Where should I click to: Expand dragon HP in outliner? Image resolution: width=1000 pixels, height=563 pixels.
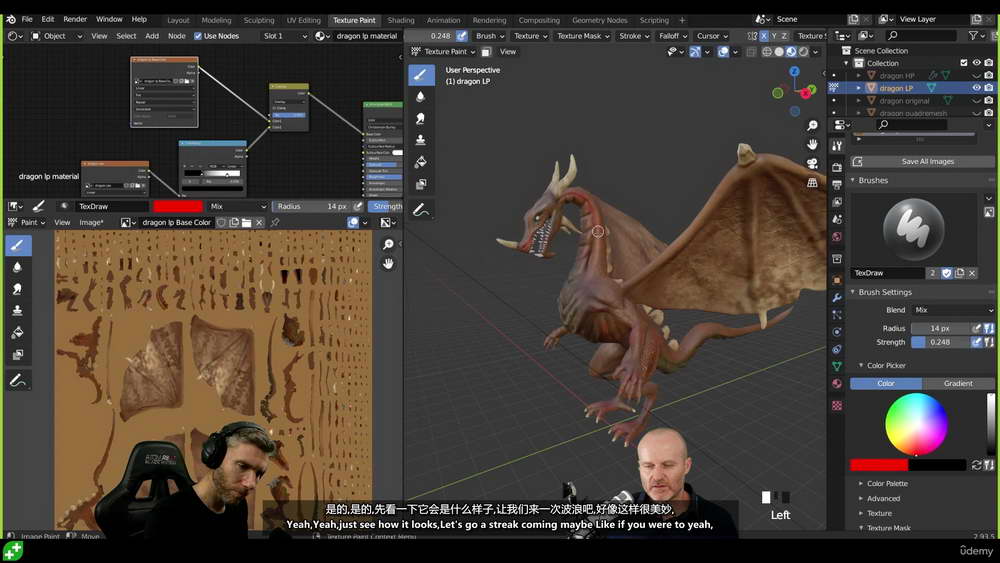tap(858, 75)
